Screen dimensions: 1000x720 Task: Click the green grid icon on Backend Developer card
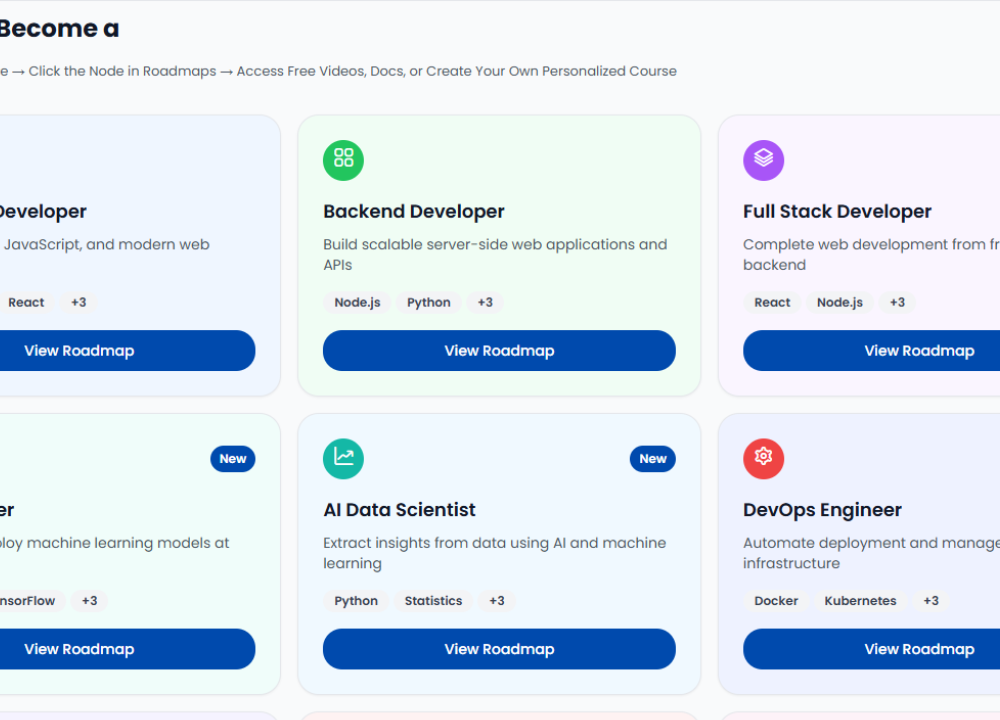pos(343,160)
